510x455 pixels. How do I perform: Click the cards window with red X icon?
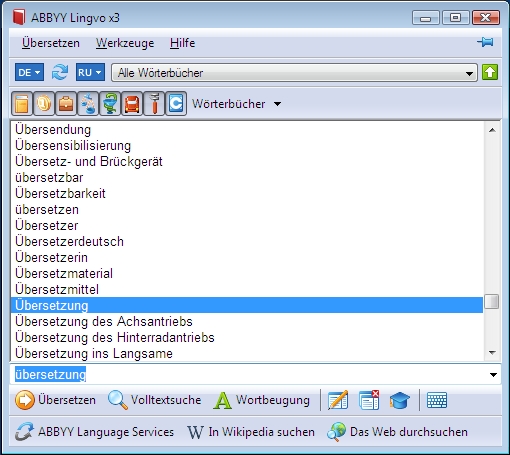click(x=369, y=400)
